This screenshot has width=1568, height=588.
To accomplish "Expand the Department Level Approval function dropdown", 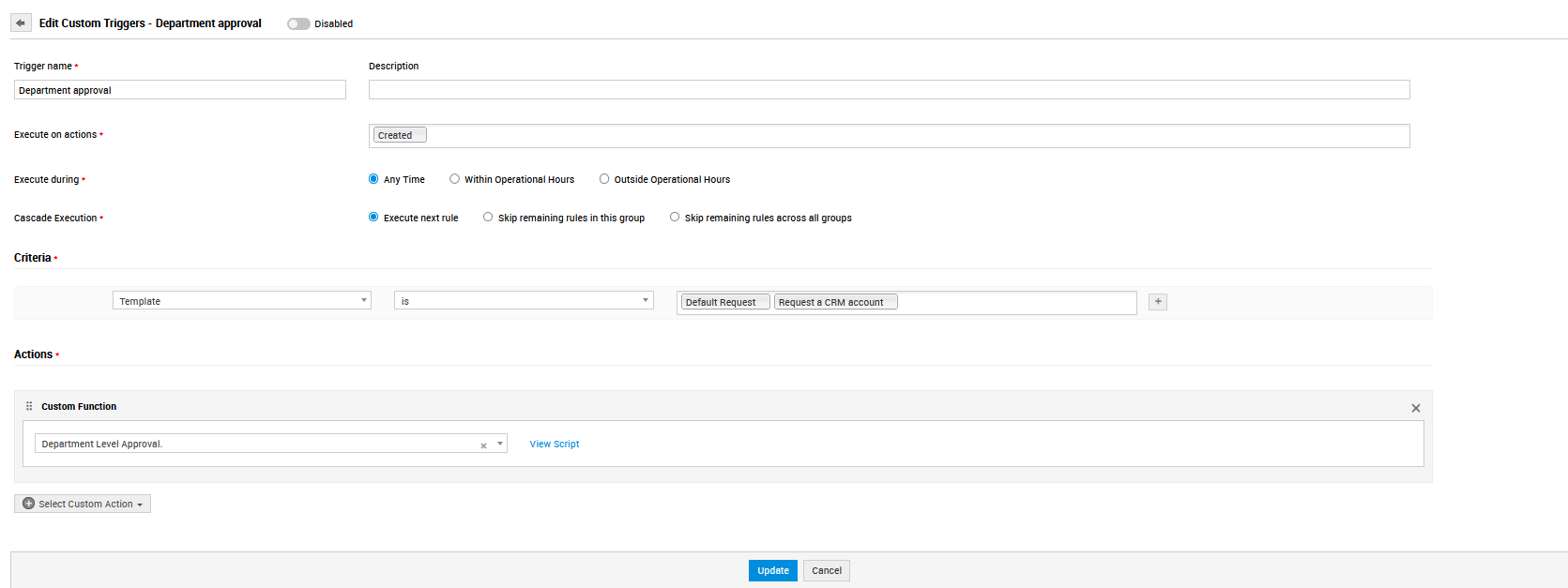I will tap(500, 444).
